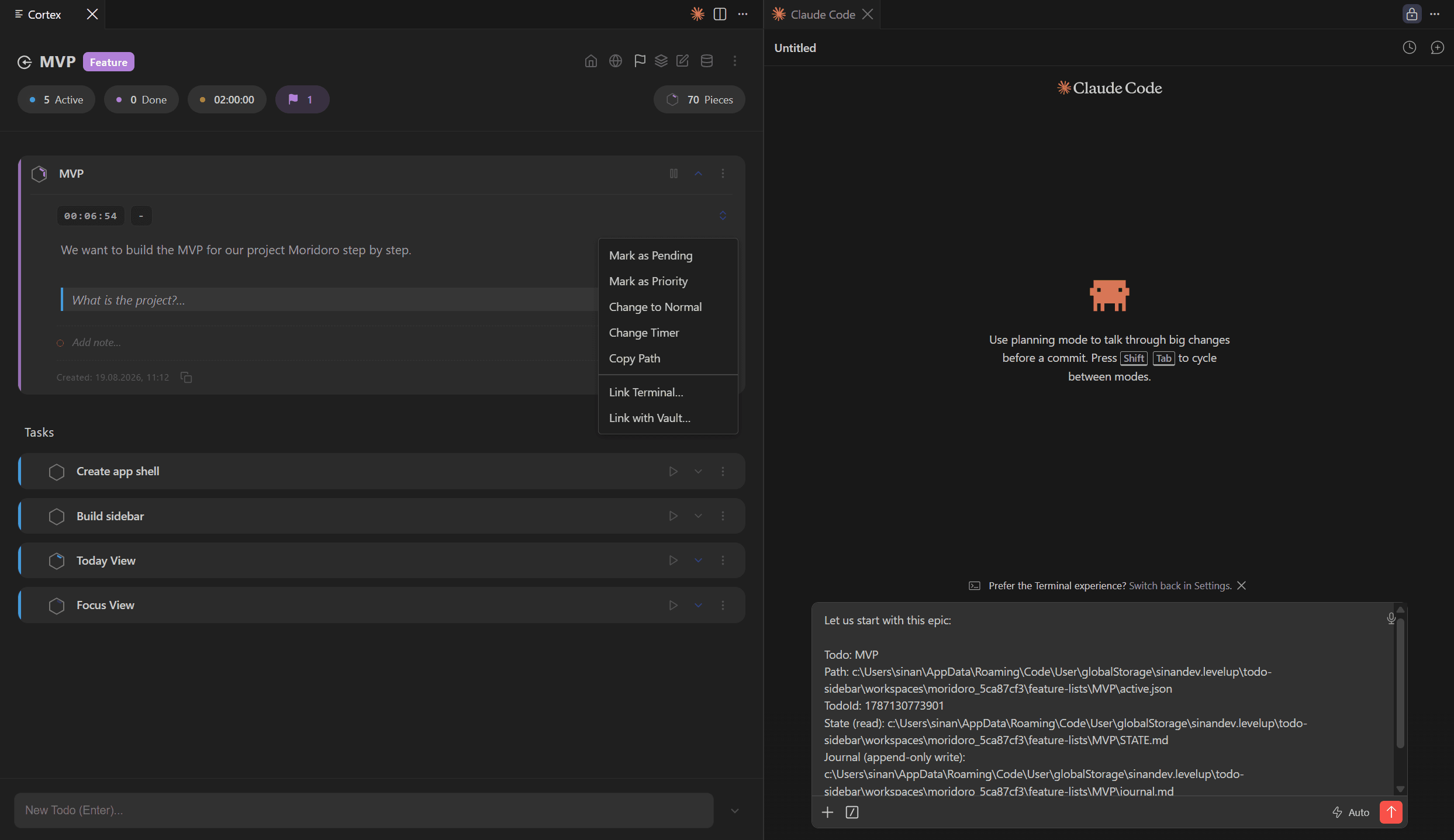The image size is (1454, 840).
Task: Open Create app shell three-dot menu
Action: pos(723,471)
